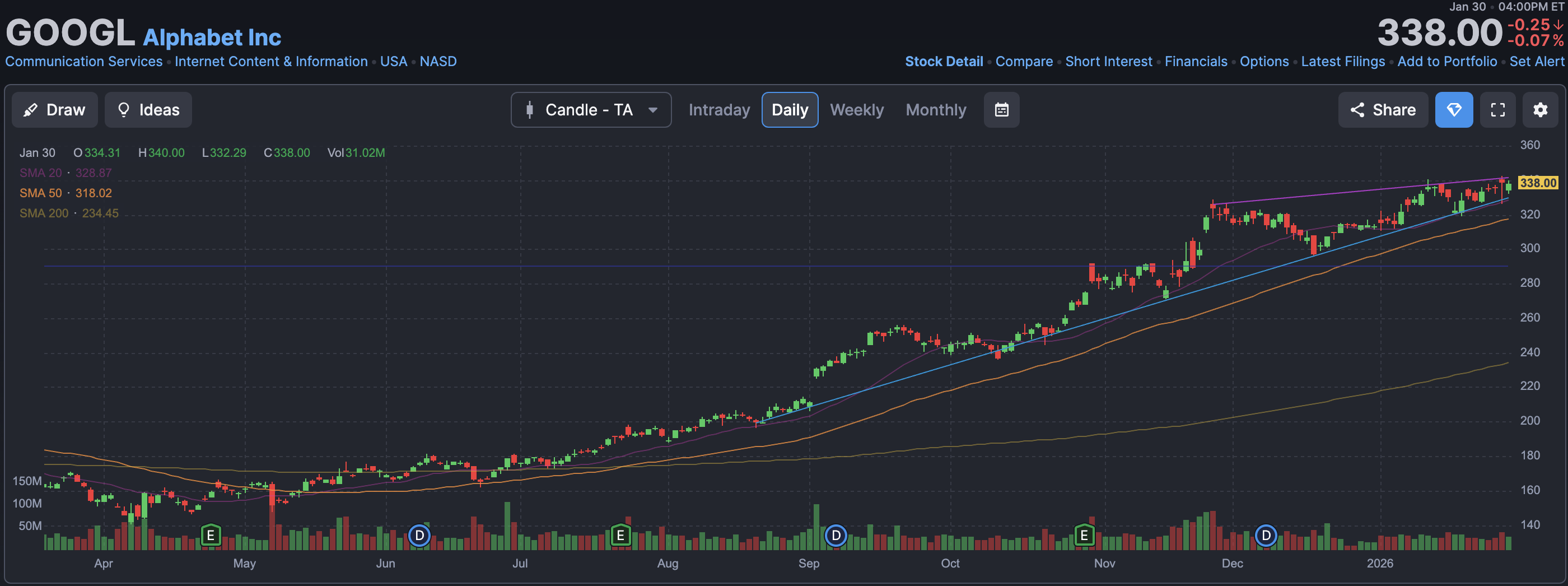Open the Stock Detail link
Viewport: 1568px width, 586px height.
(944, 62)
